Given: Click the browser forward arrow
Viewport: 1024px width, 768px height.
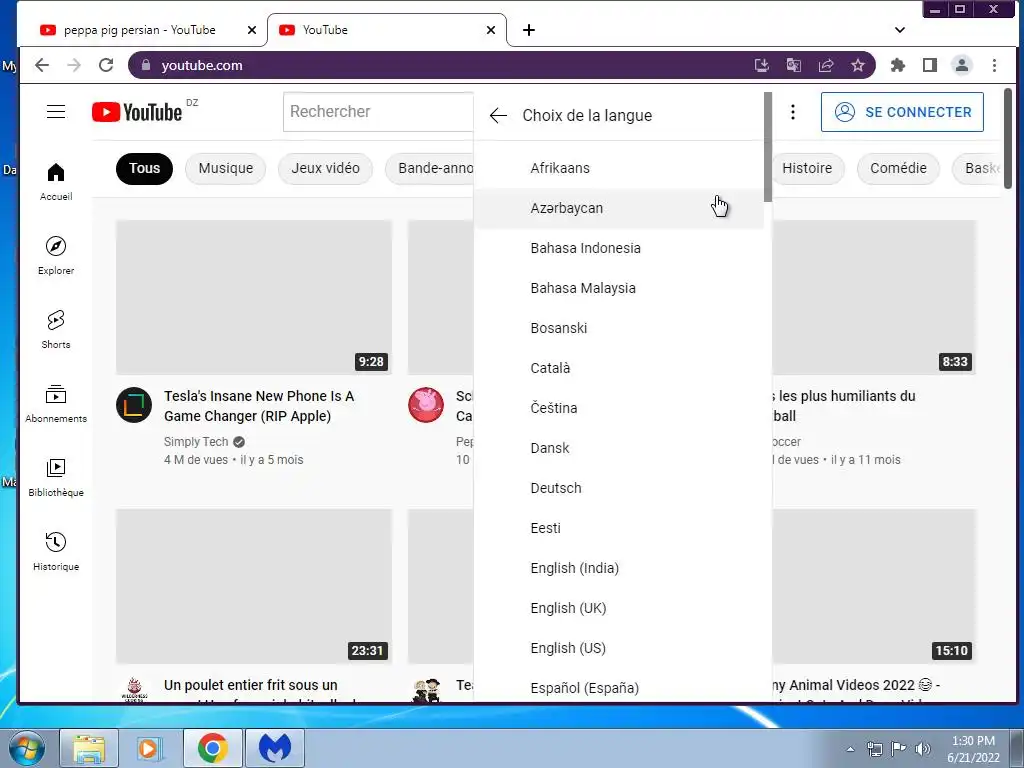Looking at the screenshot, I should coord(74,65).
